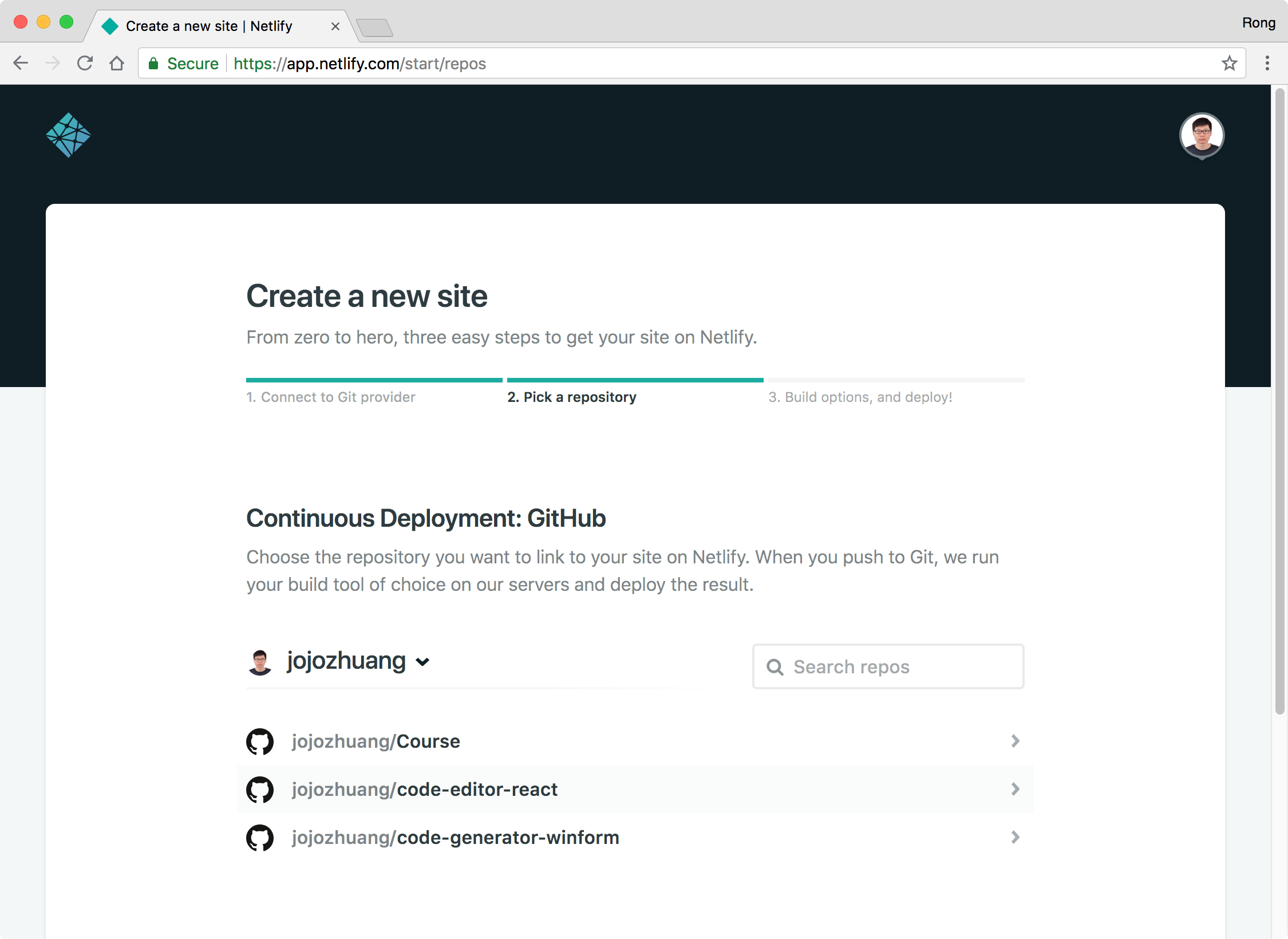Click the URL address bar
The height and width of the screenshot is (939, 1288).
(x=692, y=63)
